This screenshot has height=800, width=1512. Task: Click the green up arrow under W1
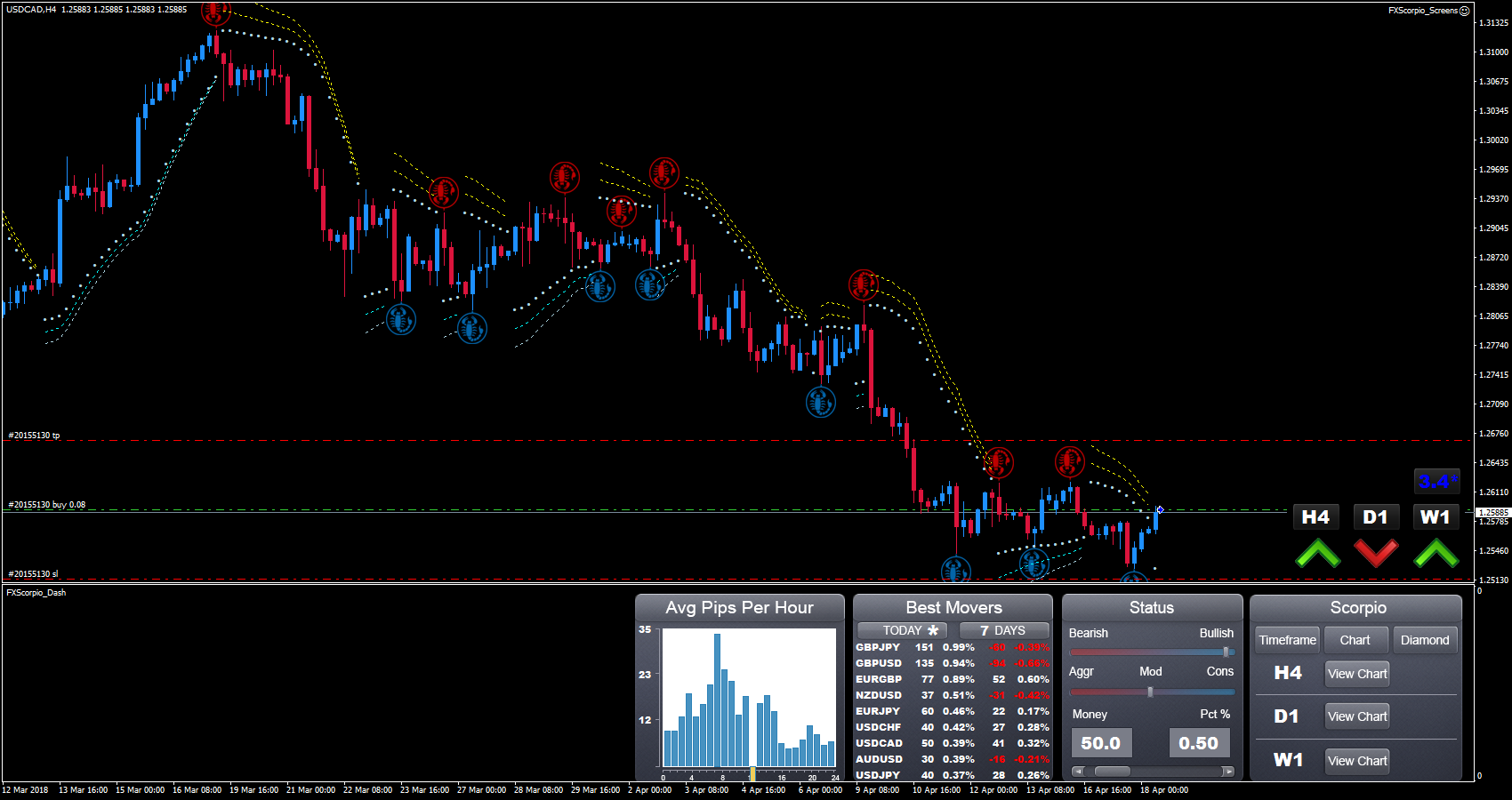coord(1436,553)
